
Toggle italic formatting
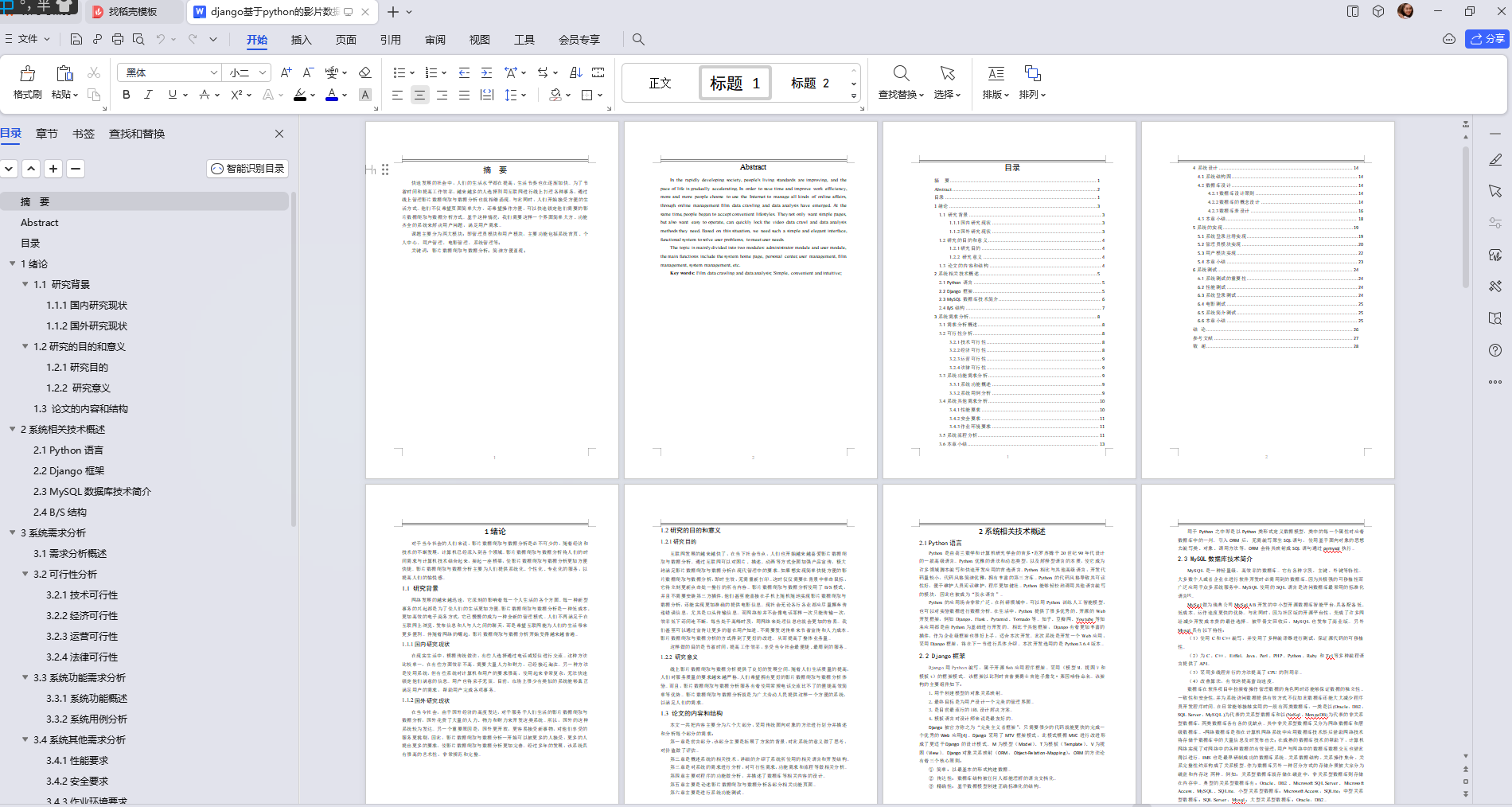coord(148,95)
